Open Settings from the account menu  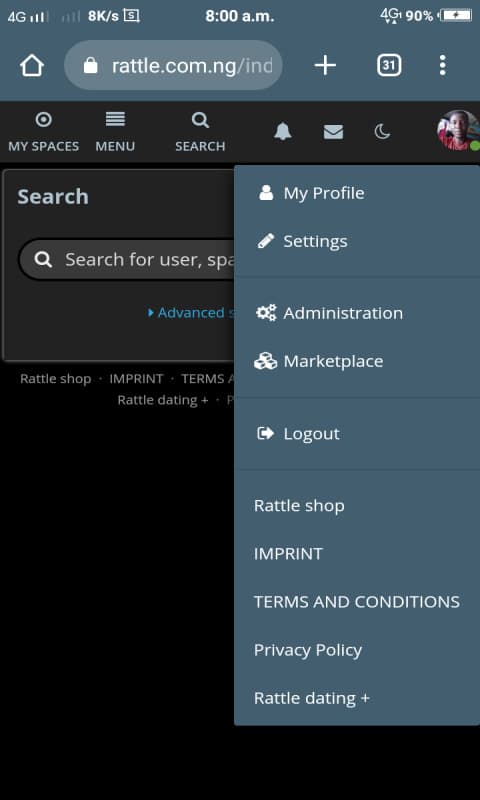pos(357,241)
